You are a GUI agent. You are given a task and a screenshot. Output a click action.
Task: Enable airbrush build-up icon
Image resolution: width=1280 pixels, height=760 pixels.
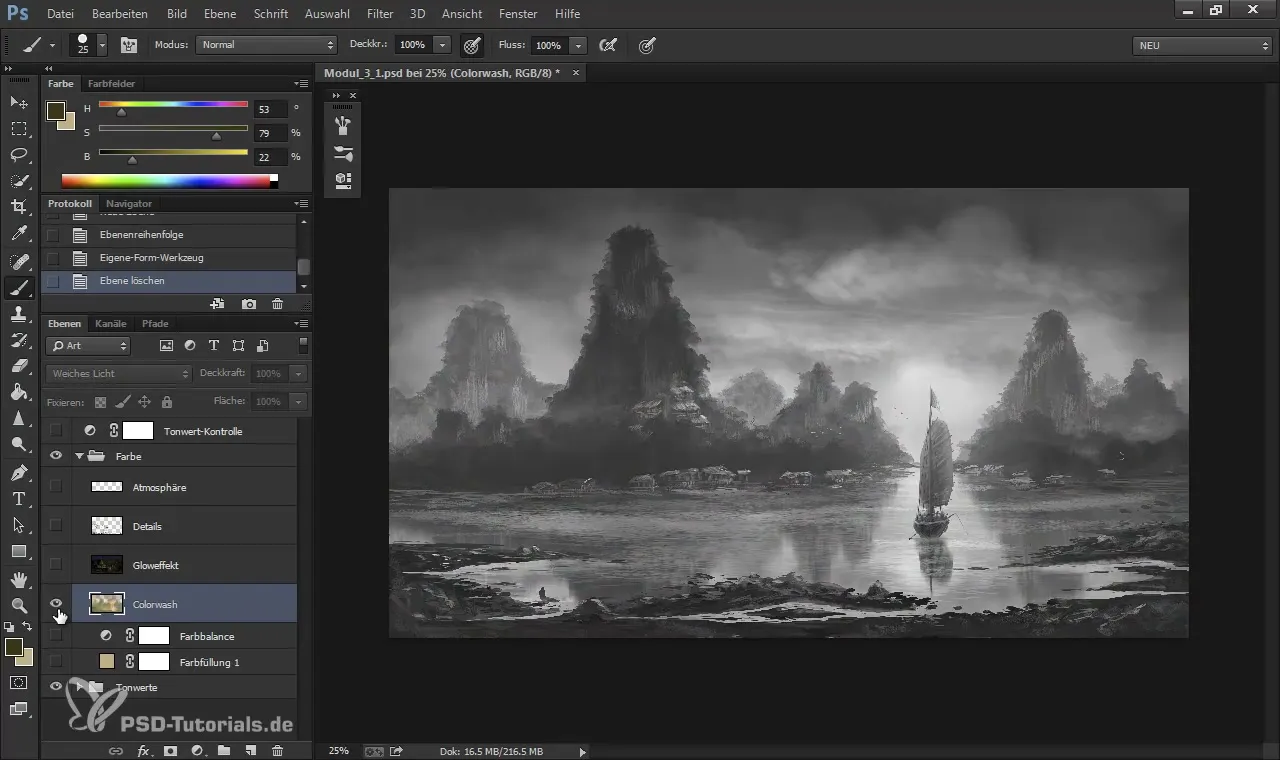[607, 45]
